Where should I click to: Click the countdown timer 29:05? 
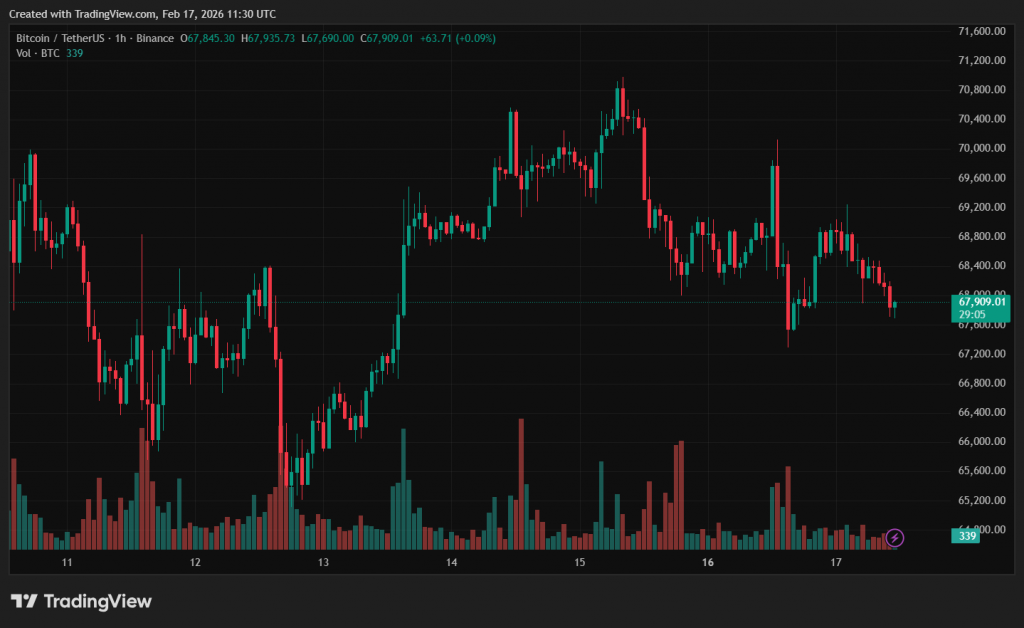point(972,314)
